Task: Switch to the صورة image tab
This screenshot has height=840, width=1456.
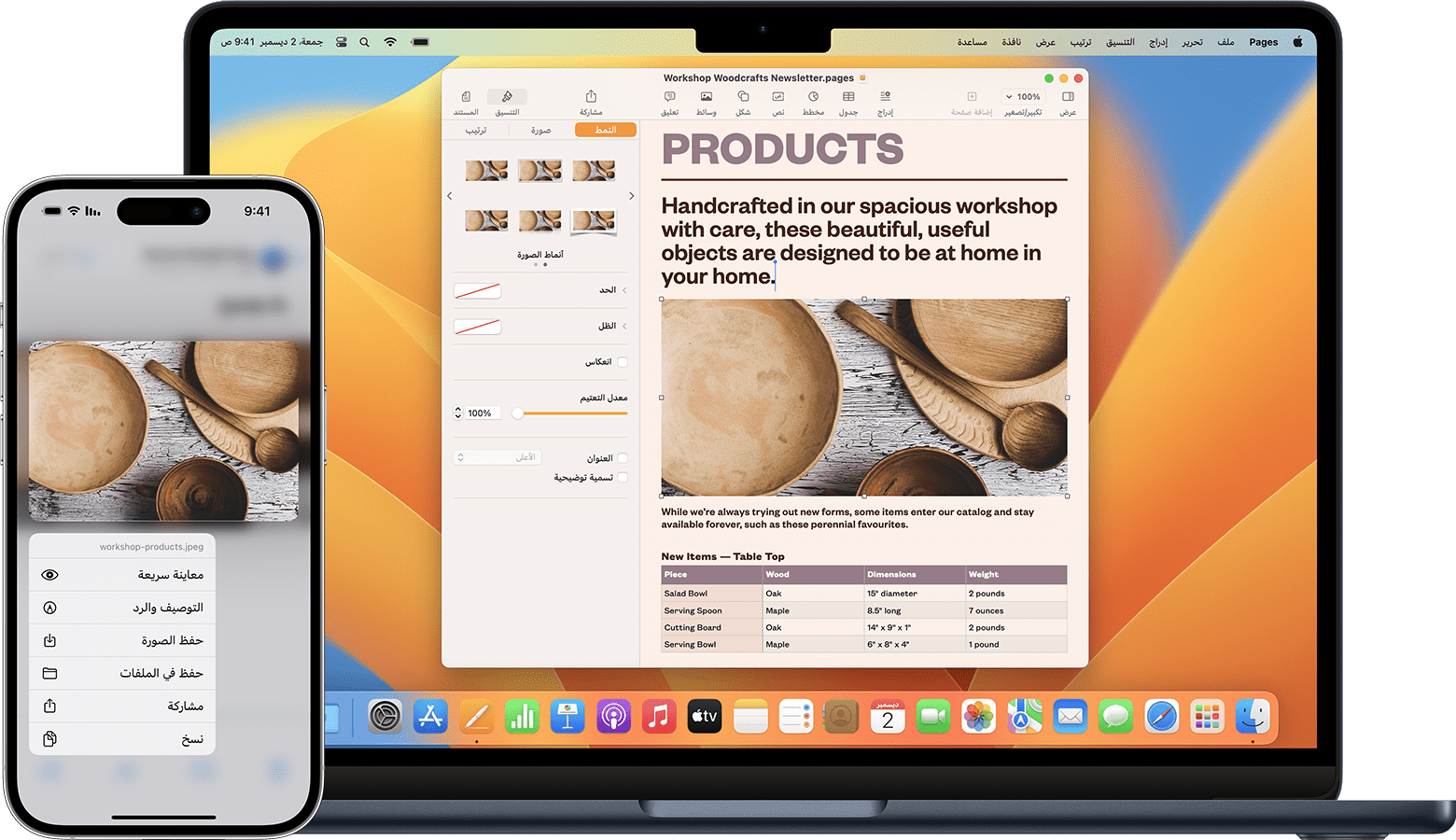Action: point(540,130)
